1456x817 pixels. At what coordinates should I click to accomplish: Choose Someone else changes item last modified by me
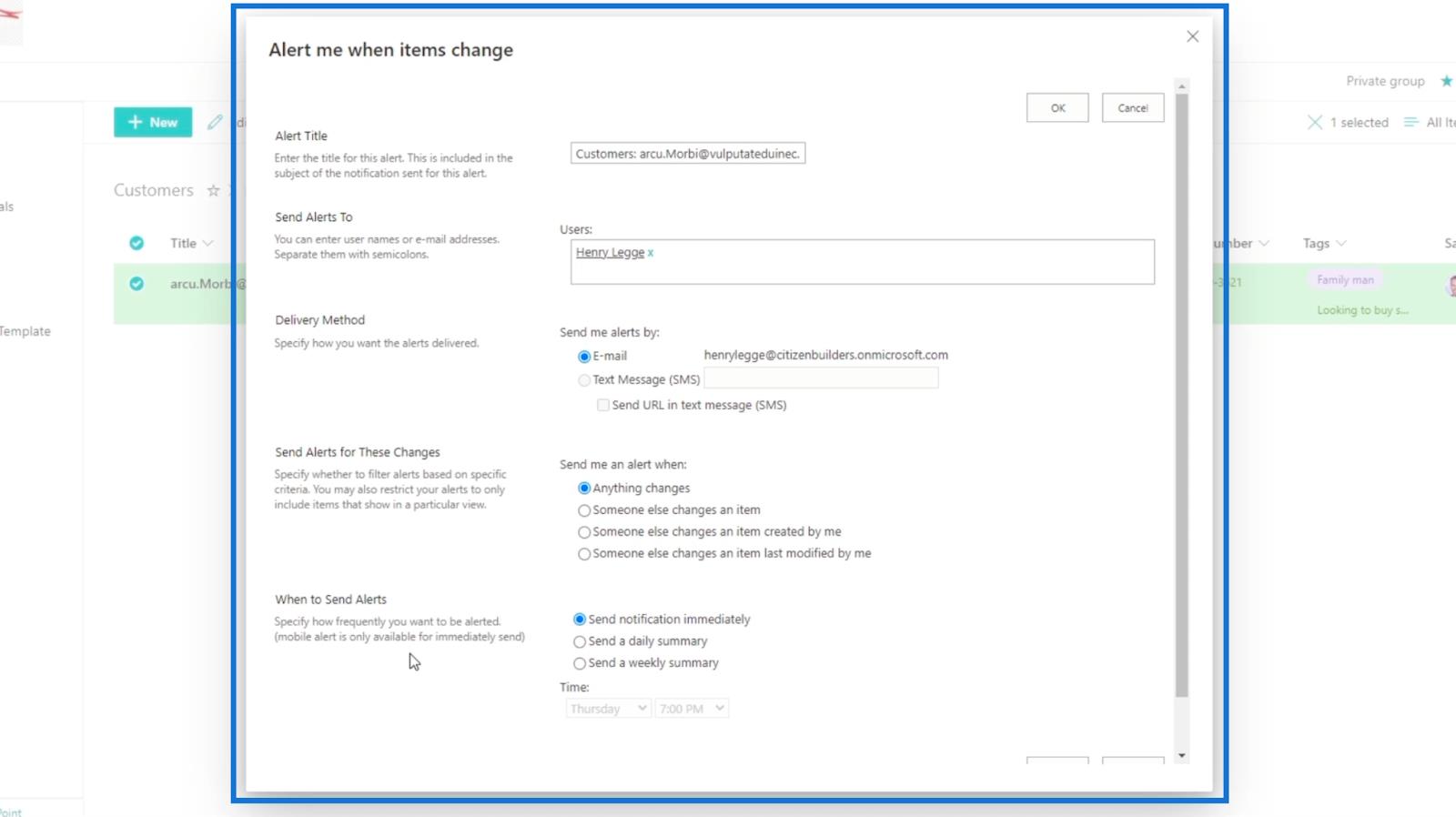[584, 554]
